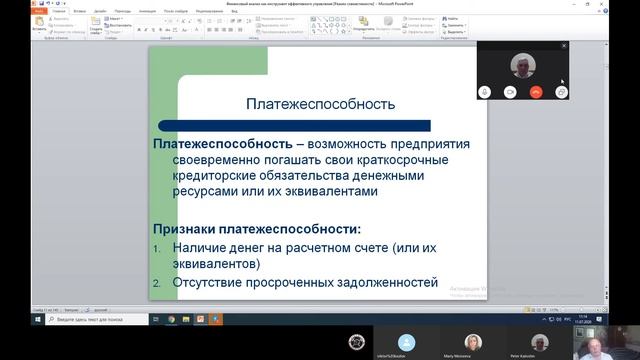Viewport: 640px width, 360px height.
Task: Open File Explorer from the taskbar
Action: [x=186, y=319]
